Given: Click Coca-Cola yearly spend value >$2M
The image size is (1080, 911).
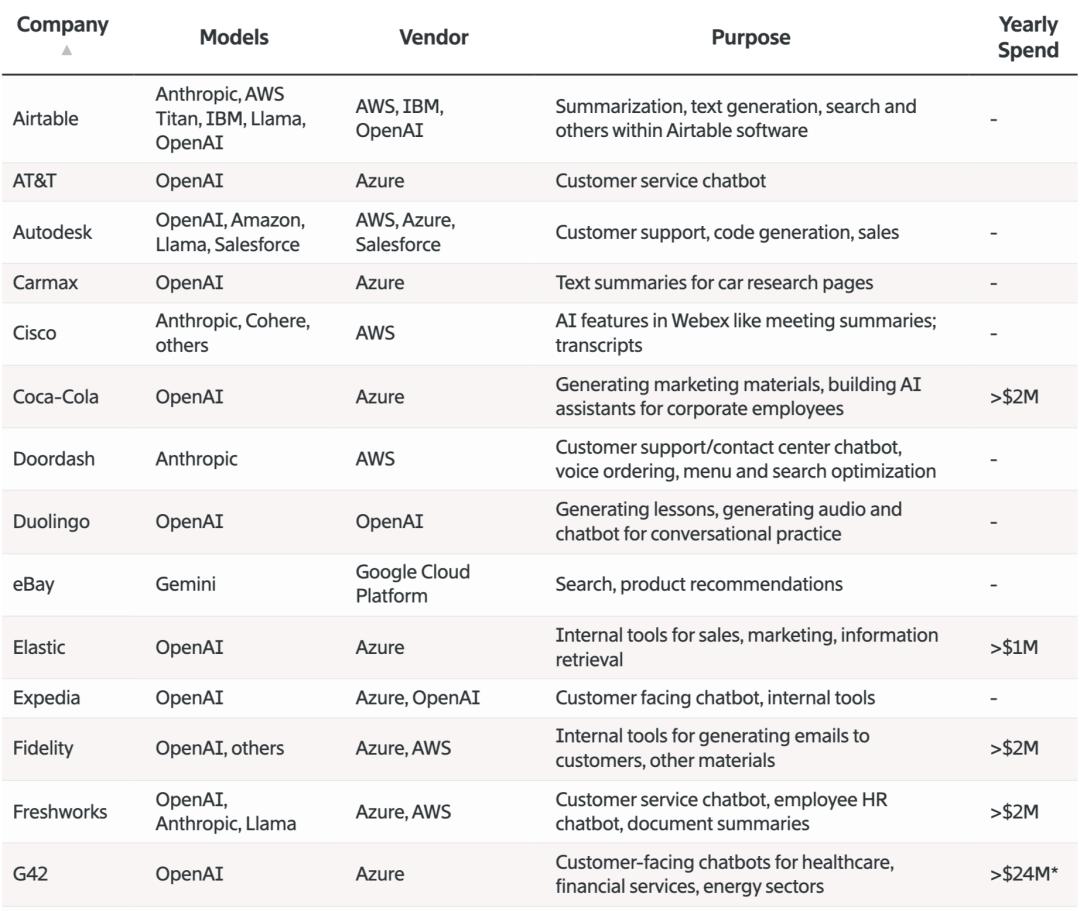Looking at the screenshot, I should 1014,397.
